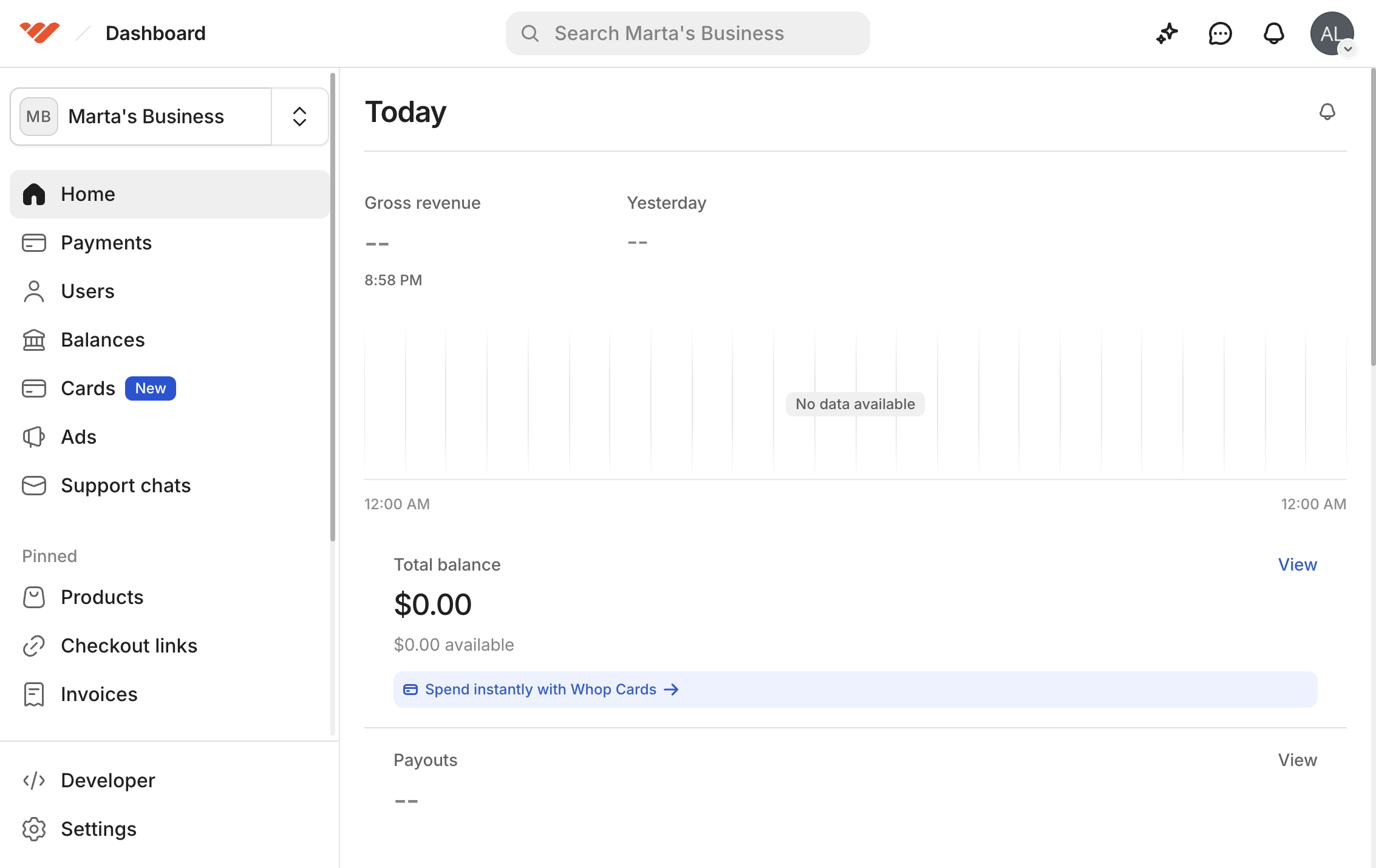This screenshot has width=1376, height=868.
Task: Open Checkout links page
Action: [169, 646]
